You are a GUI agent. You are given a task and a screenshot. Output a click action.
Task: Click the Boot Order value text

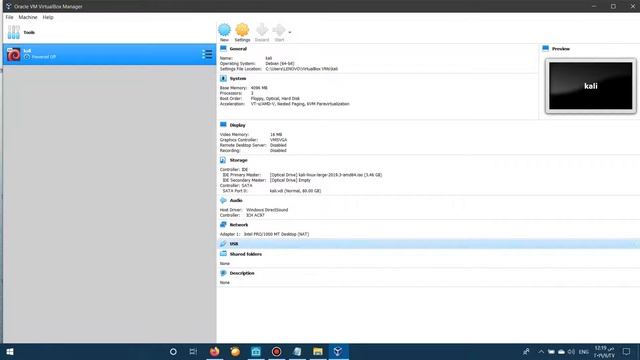pyautogui.click(x=275, y=98)
